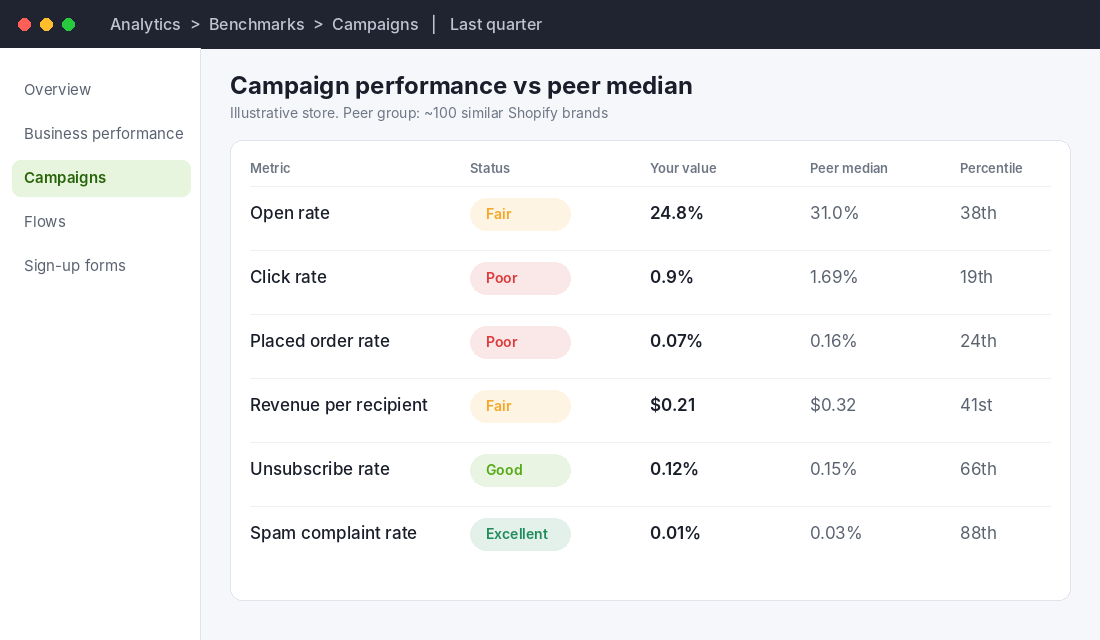Open Sign-up forms in the sidebar
Image resolution: width=1100 pixels, height=640 pixels.
coord(74,266)
